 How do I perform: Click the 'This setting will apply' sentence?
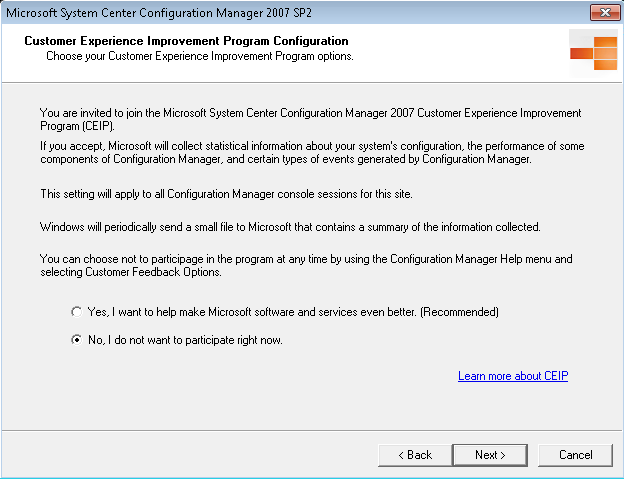[226, 194]
